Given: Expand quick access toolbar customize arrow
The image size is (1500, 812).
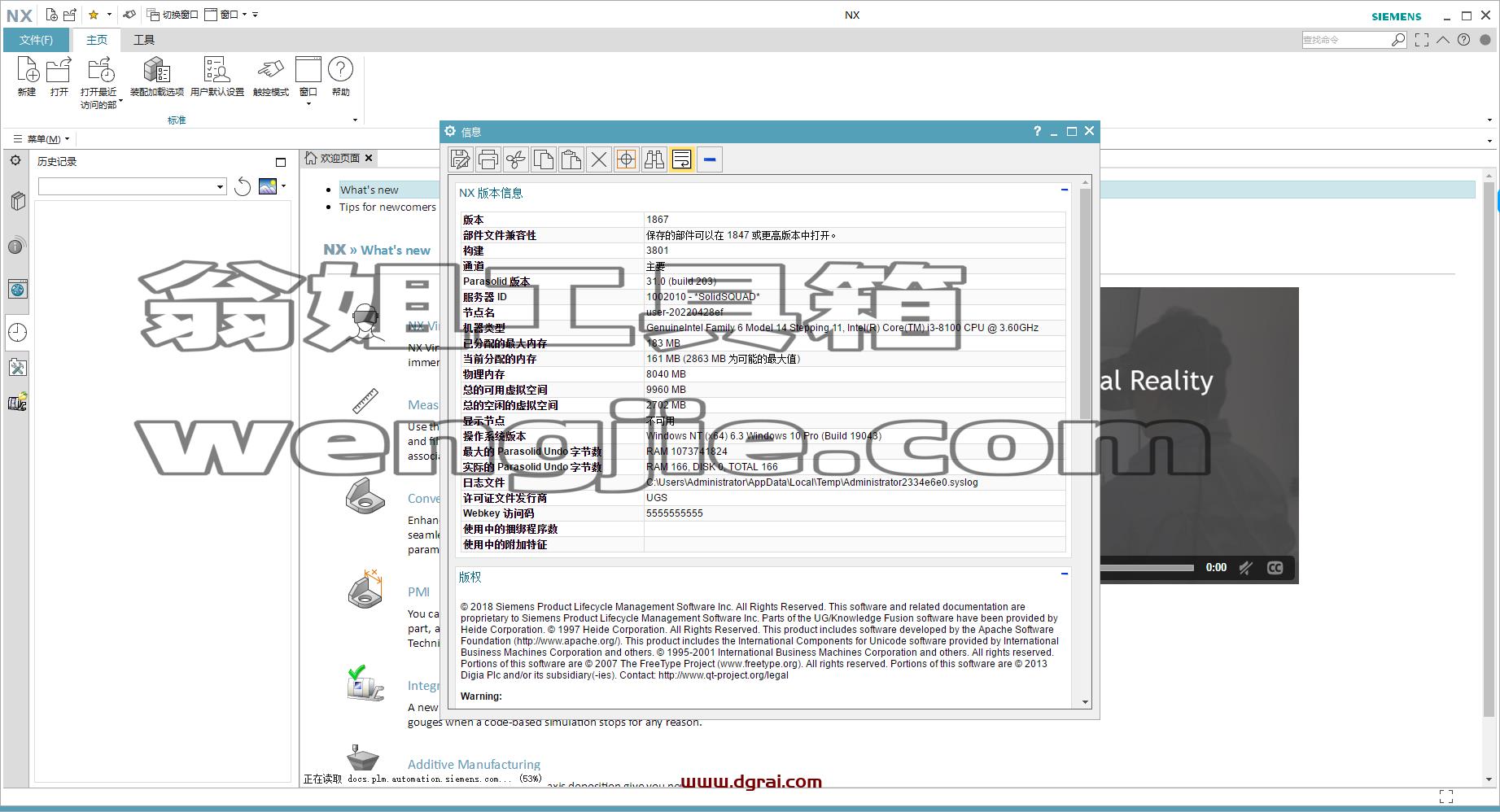Looking at the screenshot, I should [x=256, y=15].
